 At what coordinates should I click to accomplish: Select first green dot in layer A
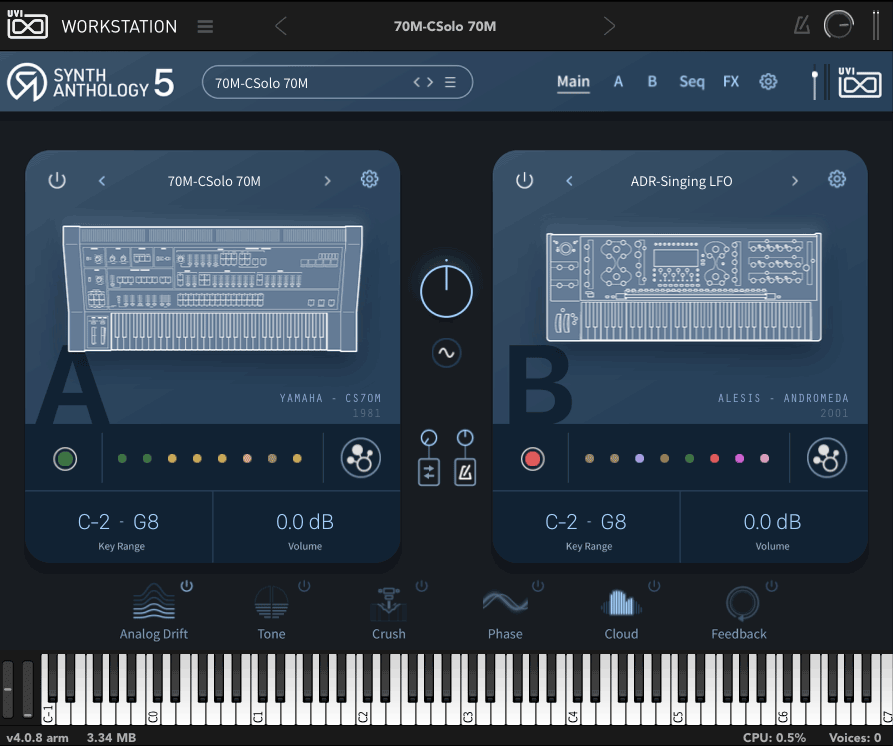122,458
